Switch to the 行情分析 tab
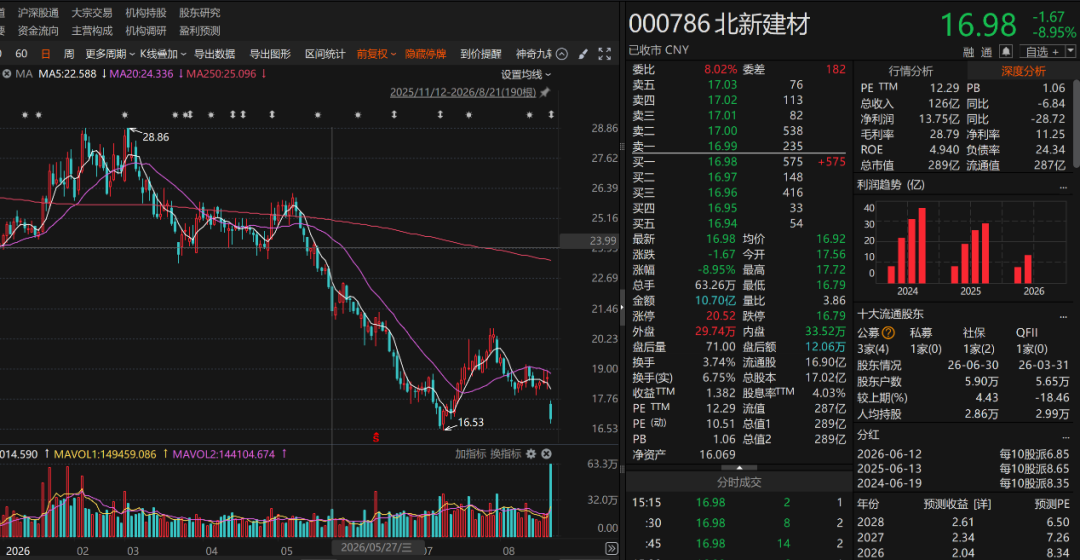The width and height of the screenshot is (1080, 560). (911, 71)
